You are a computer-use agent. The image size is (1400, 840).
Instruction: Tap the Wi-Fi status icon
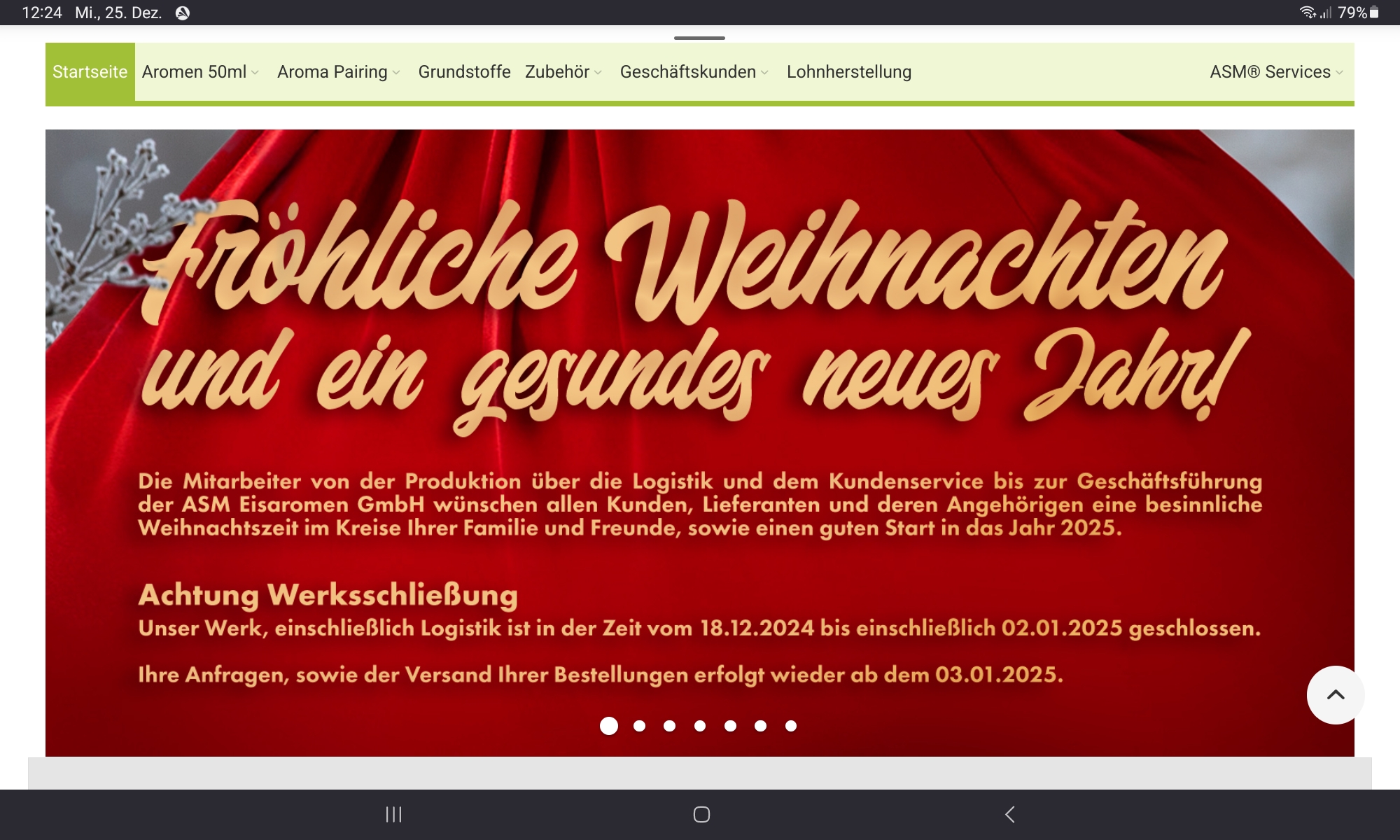pyautogui.click(x=1308, y=13)
